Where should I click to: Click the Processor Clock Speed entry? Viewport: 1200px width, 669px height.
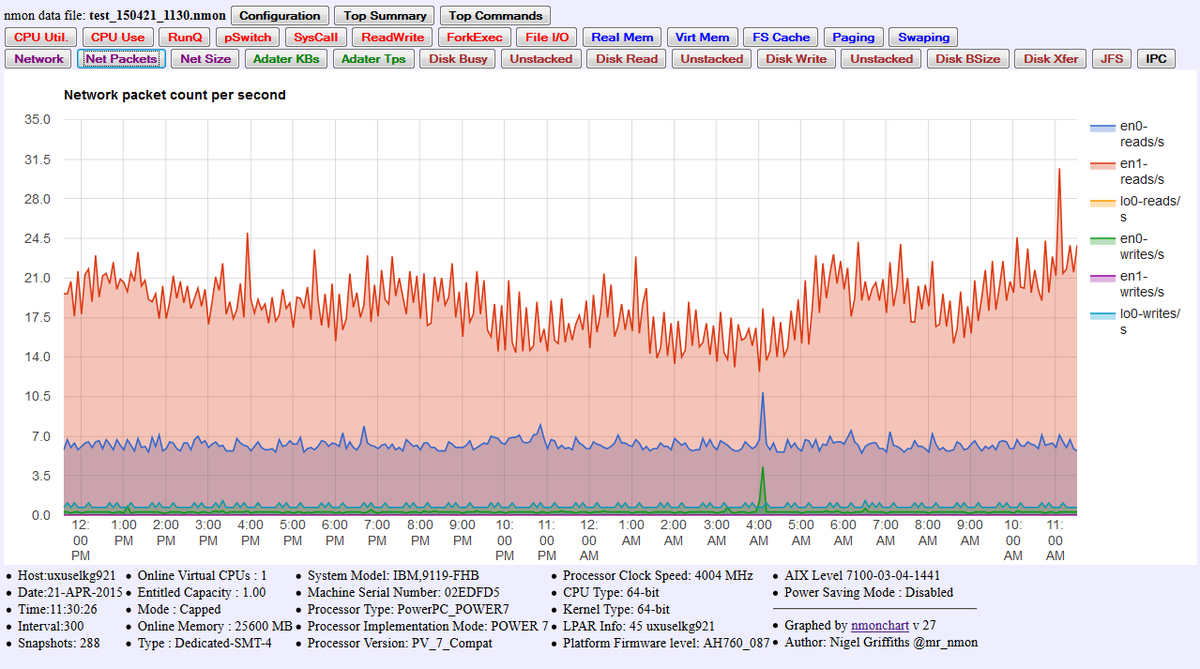click(x=658, y=576)
